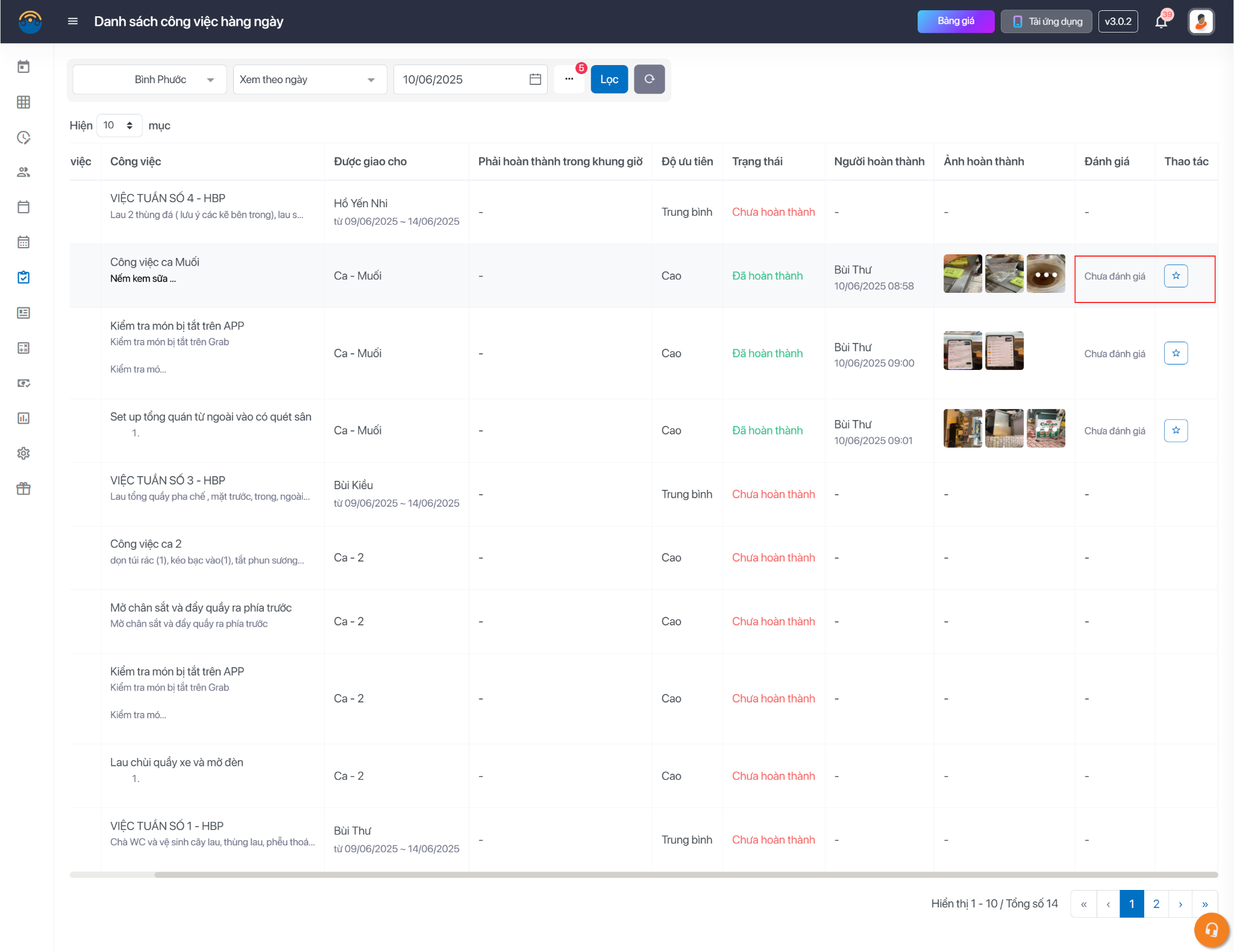
Task: Click the horizontal table scrollbar
Action: pyautogui.click(x=663, y=874)
